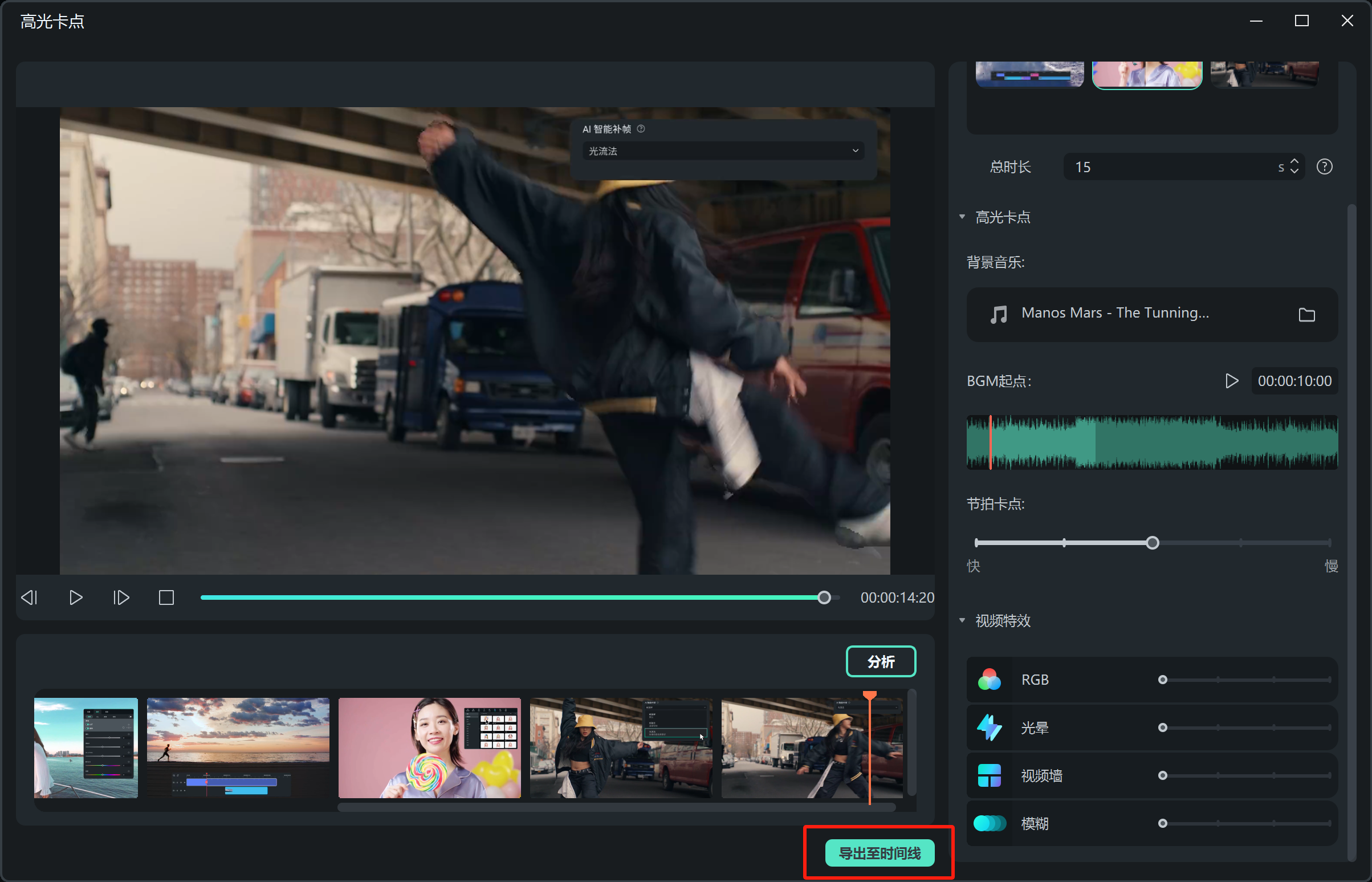Click the 分析 analyze button
Screen dimensions: 1372x882
click(880, 662)
